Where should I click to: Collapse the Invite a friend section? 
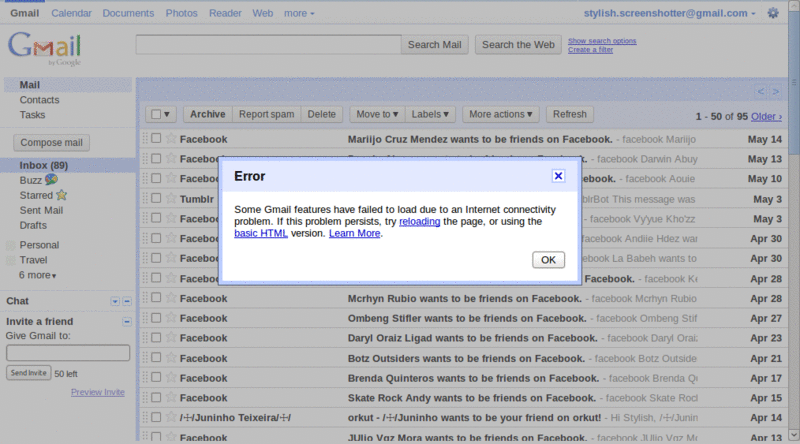tap(127, 322)
